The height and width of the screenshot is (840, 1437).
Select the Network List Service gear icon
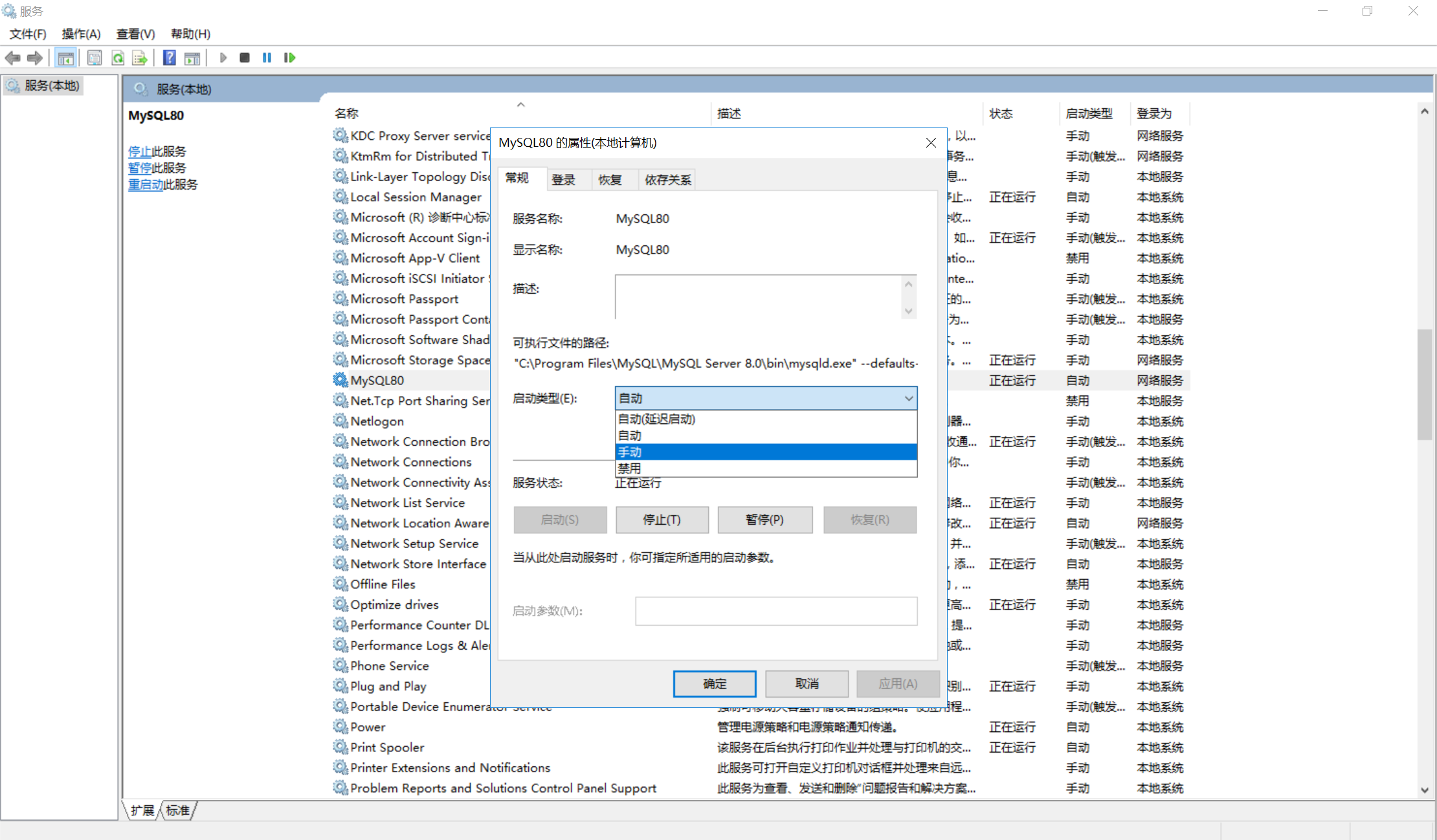click(x=340, y=502)
